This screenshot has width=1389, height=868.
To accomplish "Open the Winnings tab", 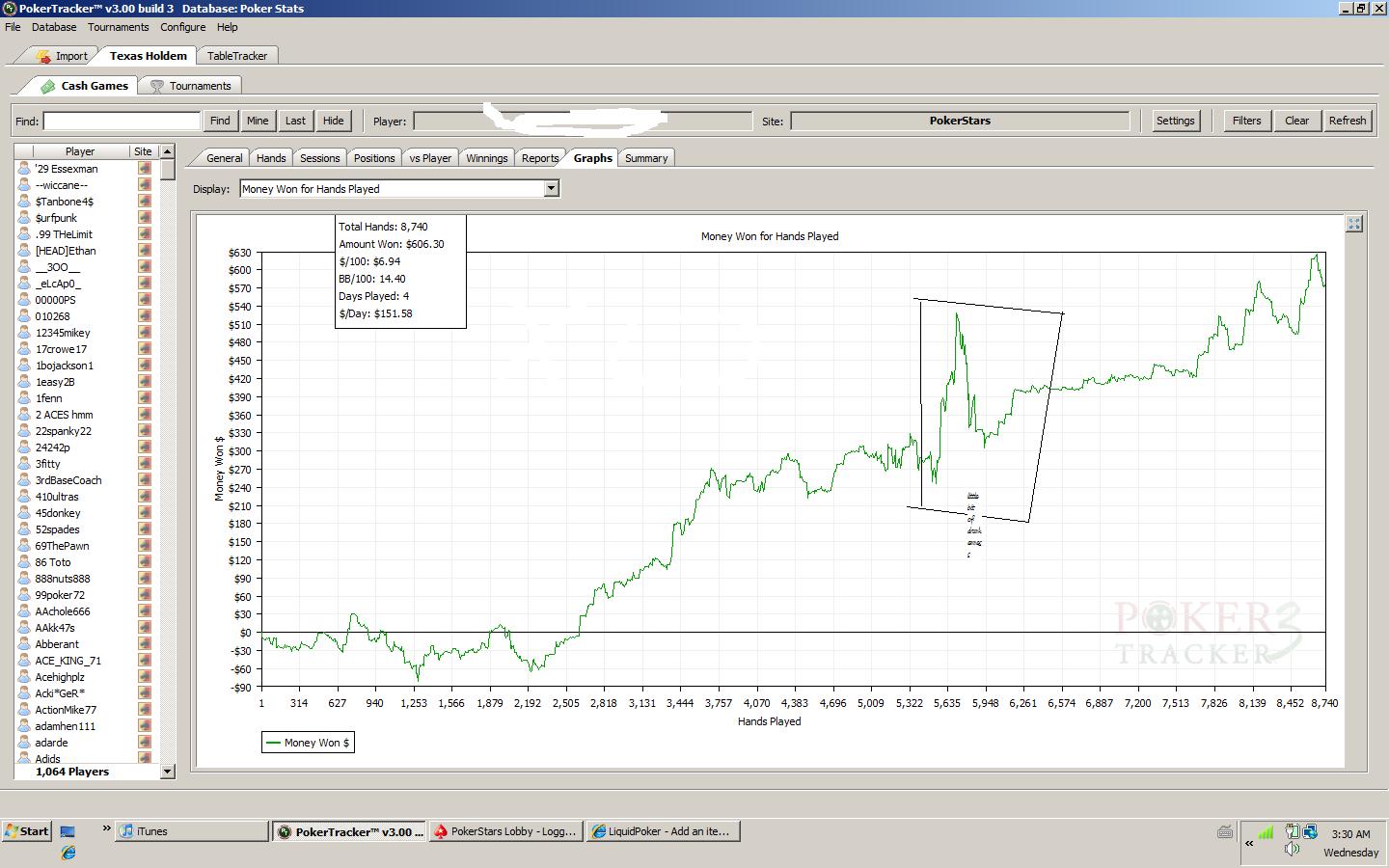I will pyautogui.click(x=487, y=158).
